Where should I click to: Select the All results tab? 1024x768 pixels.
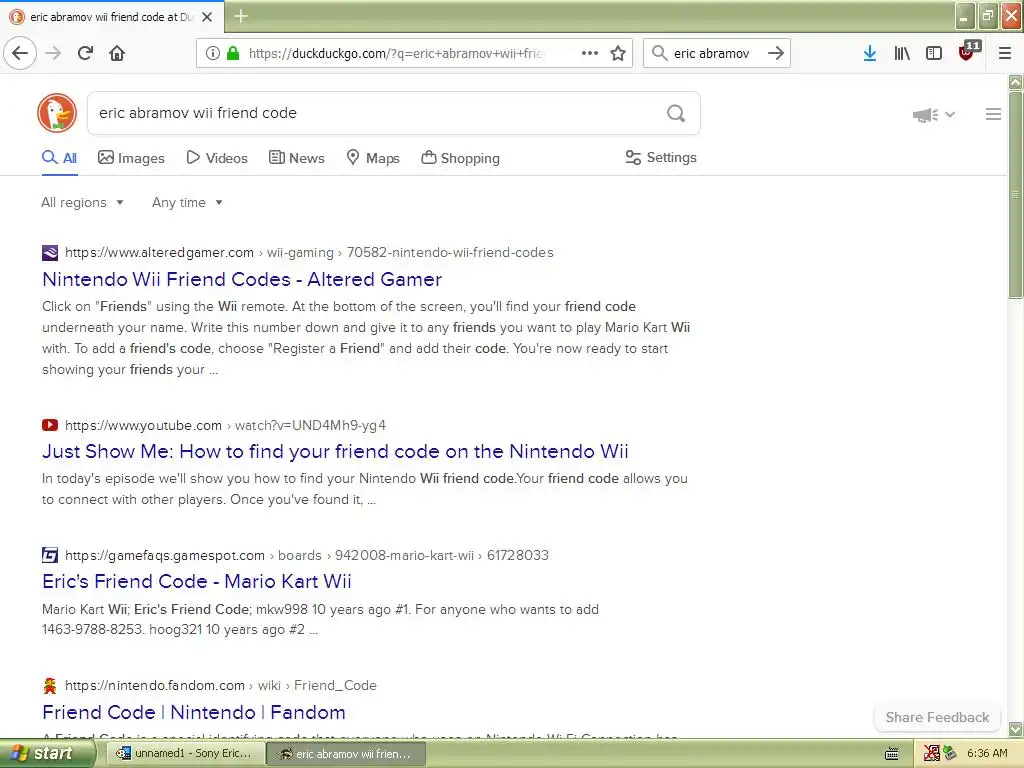coord(59,158)
